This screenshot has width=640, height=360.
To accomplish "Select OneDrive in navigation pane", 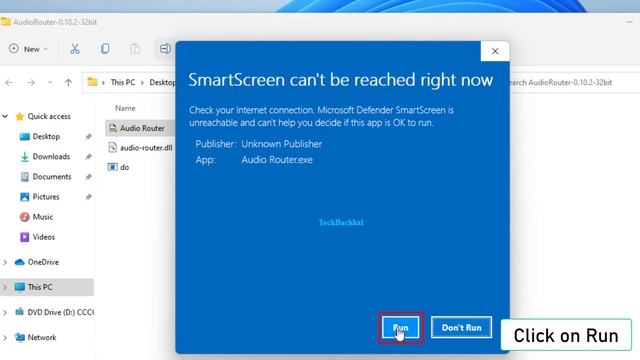I will point(43,262).
